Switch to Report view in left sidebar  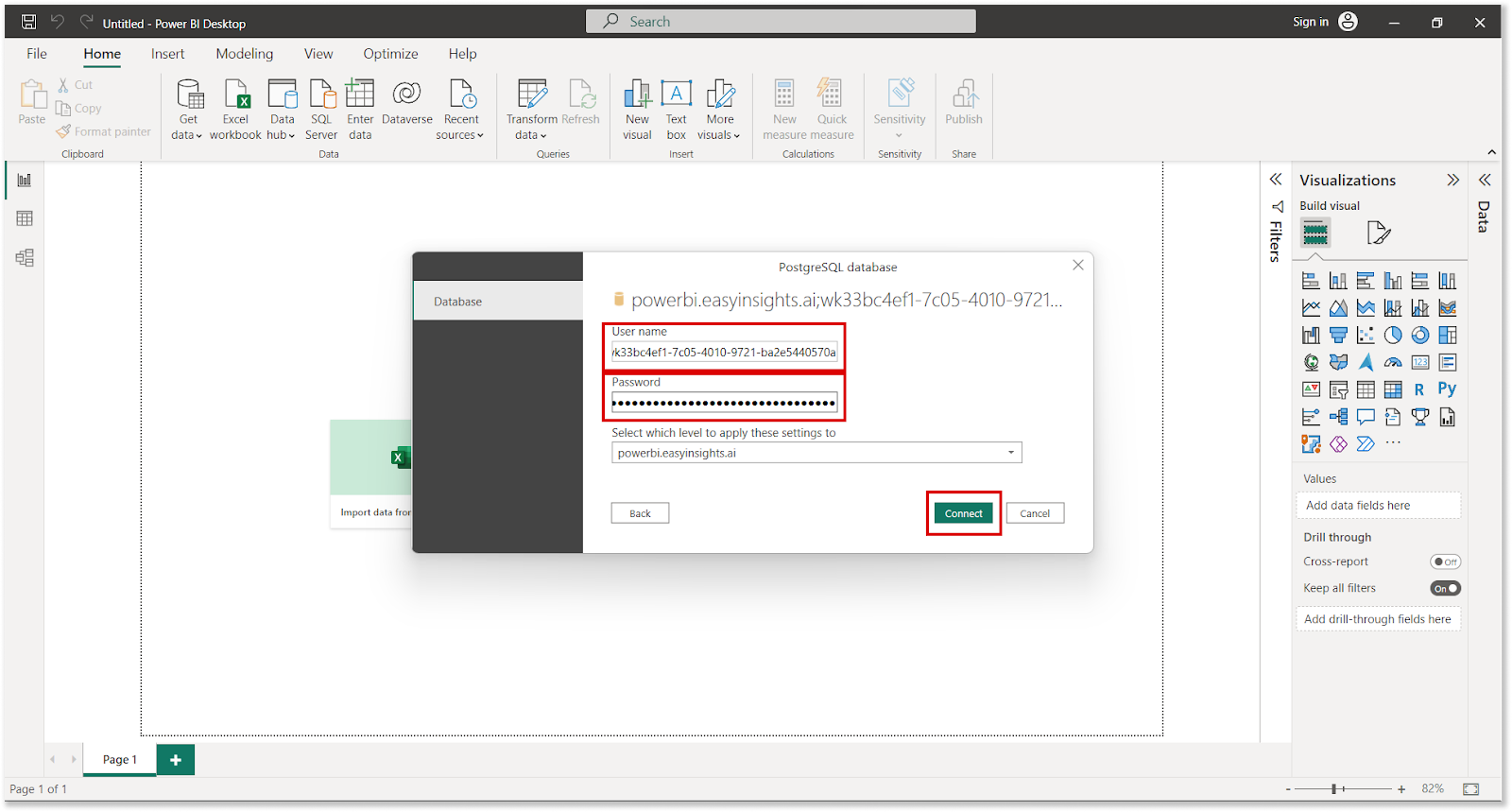tap(25, 180)
